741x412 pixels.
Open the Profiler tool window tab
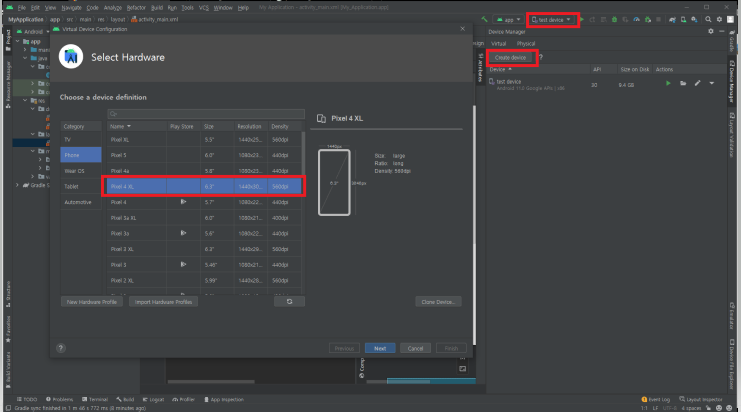tap(184, 399)
